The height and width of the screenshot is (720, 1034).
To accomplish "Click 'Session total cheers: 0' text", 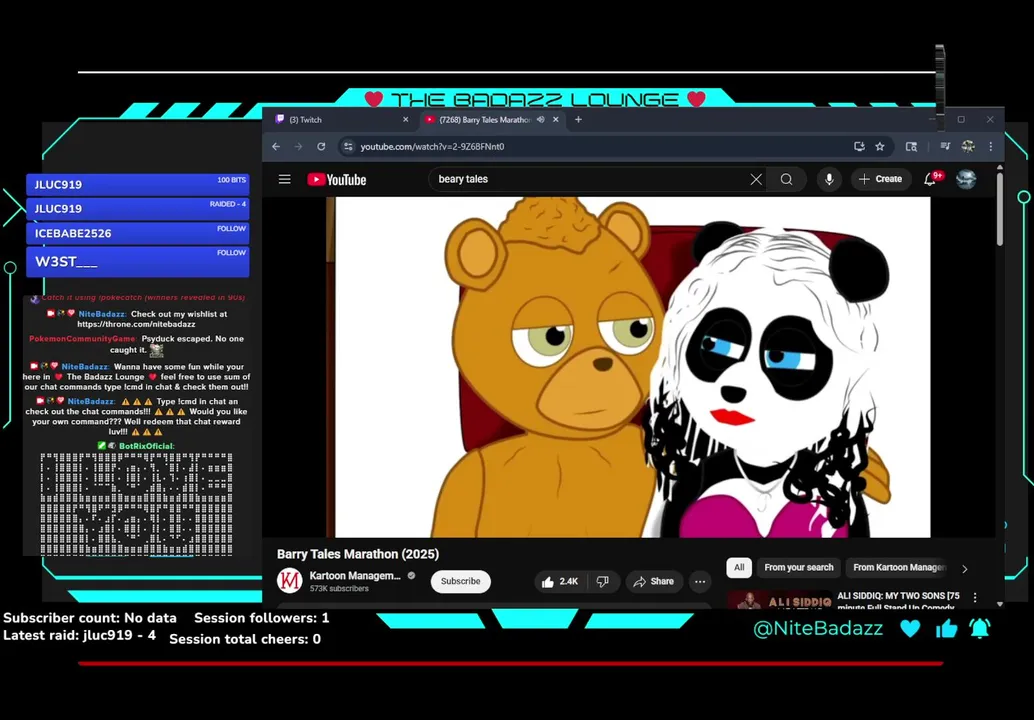I will coord(245,639).
